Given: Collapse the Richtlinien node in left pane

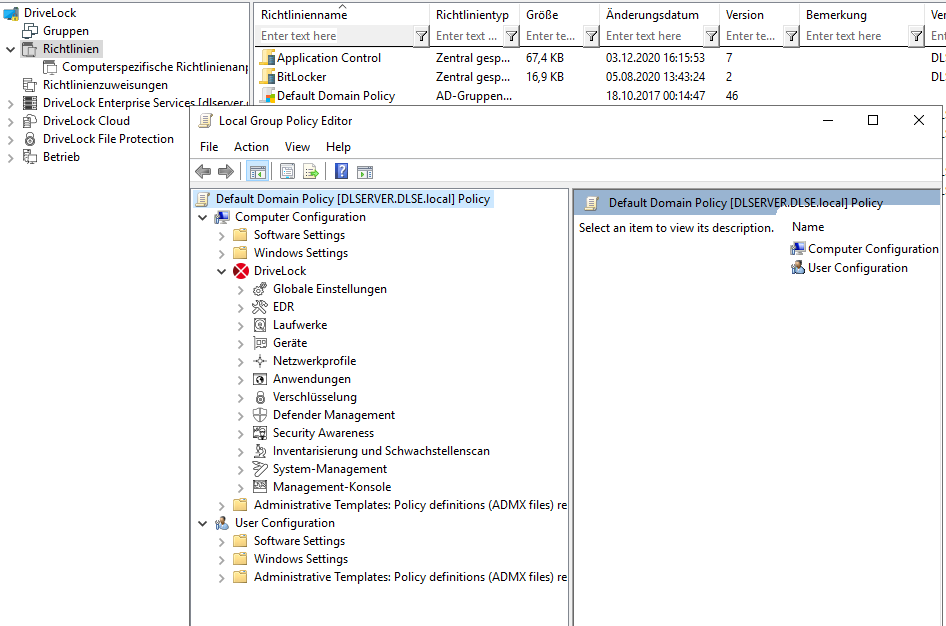Looking at the screenshot, I should coord(10,49).
